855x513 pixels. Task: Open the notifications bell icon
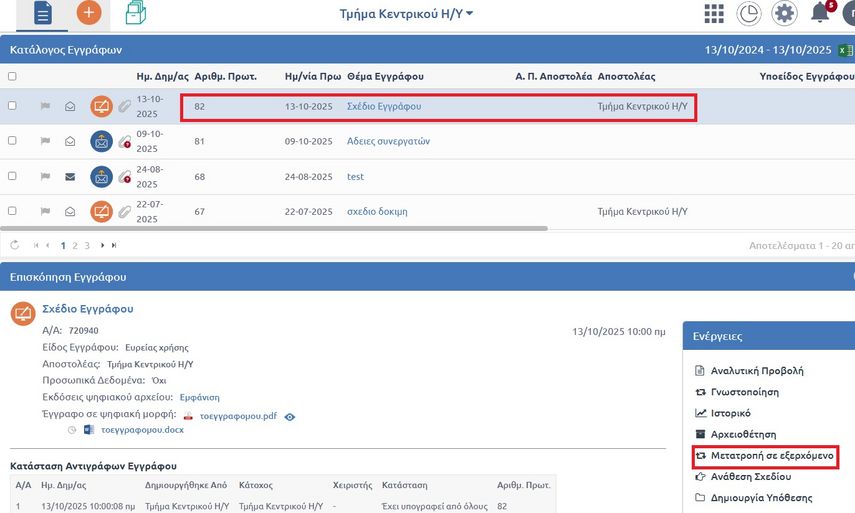coord(821,13)
